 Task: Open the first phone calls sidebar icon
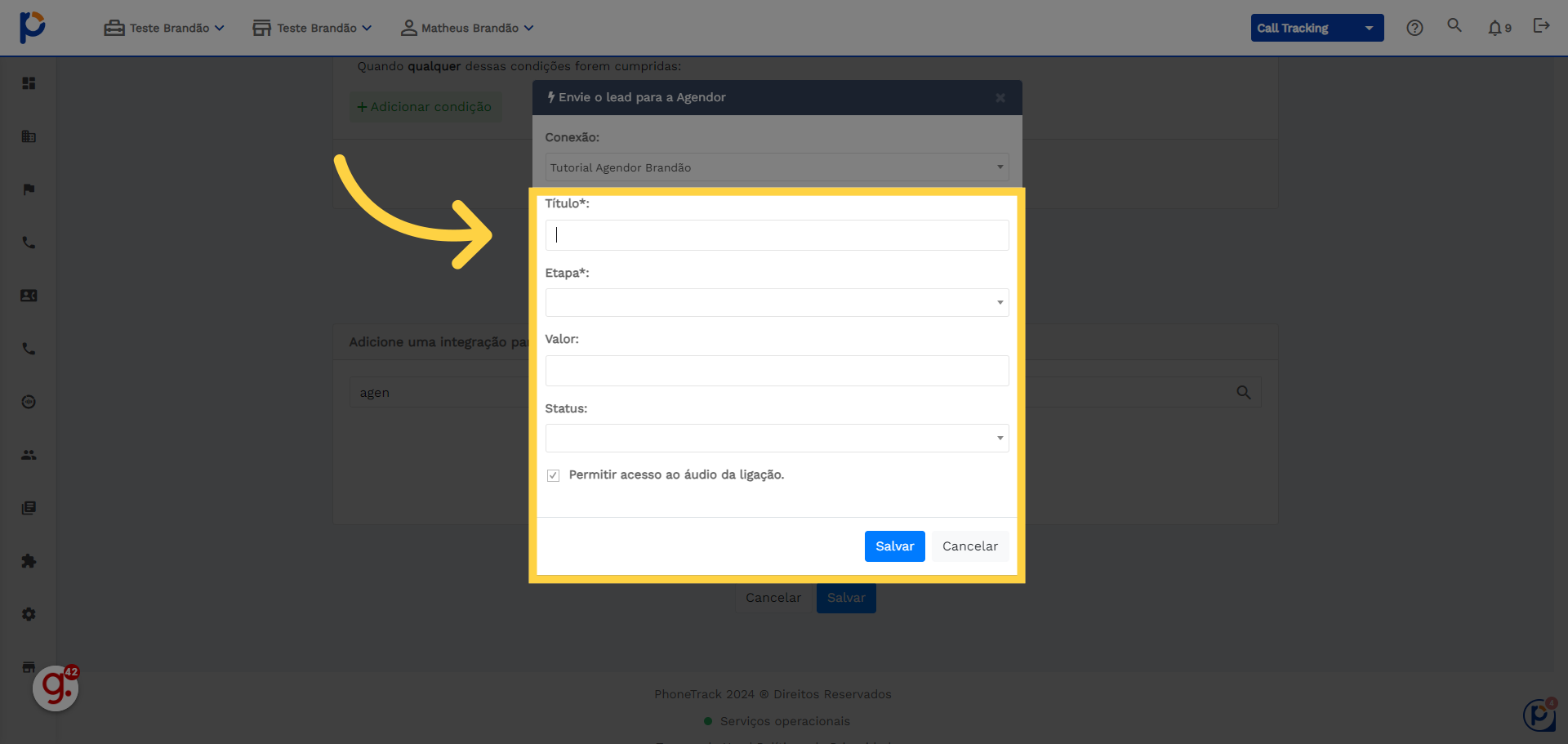click(x=29, y=243)
